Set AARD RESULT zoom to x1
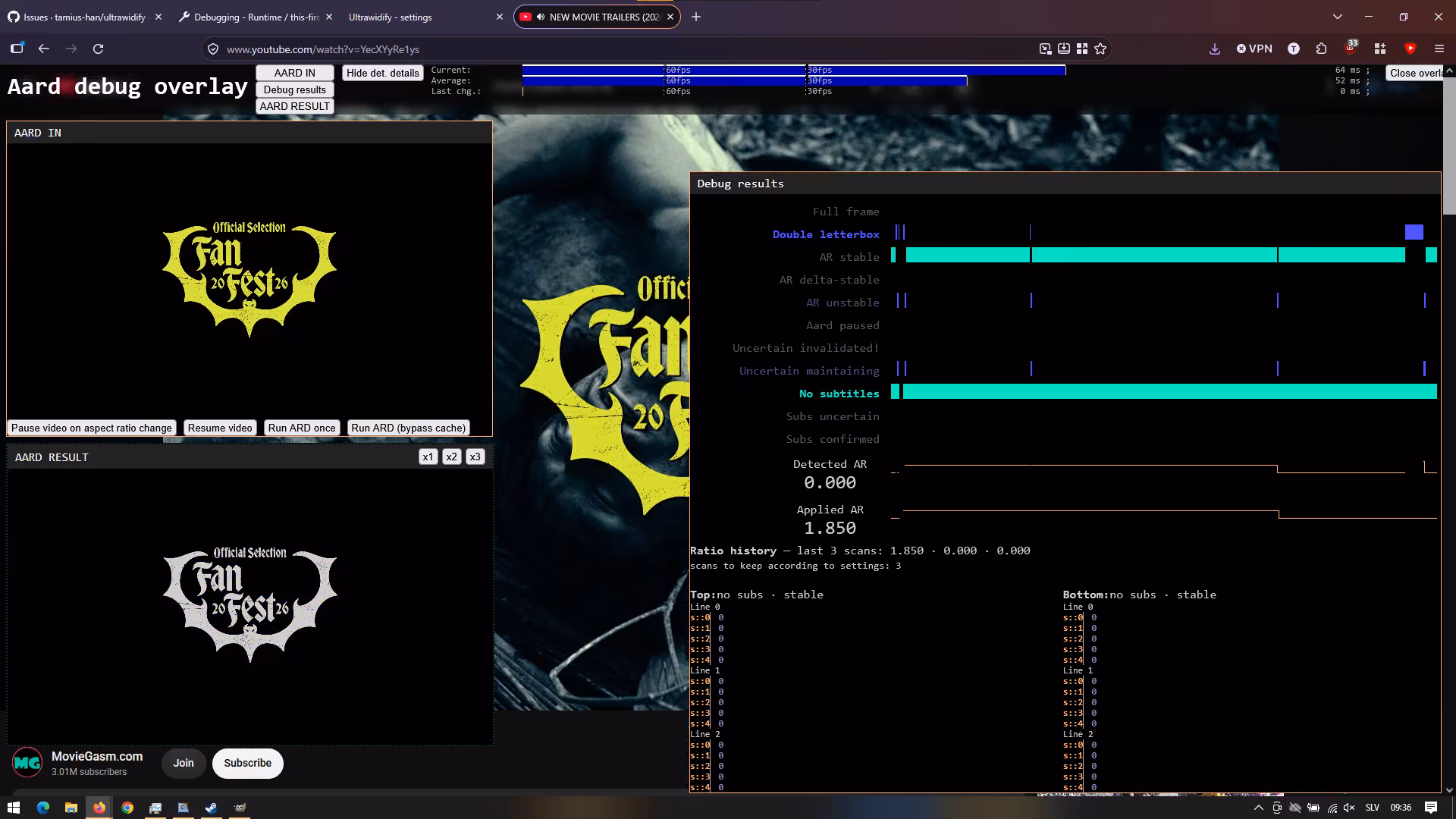 coord(428,457)
